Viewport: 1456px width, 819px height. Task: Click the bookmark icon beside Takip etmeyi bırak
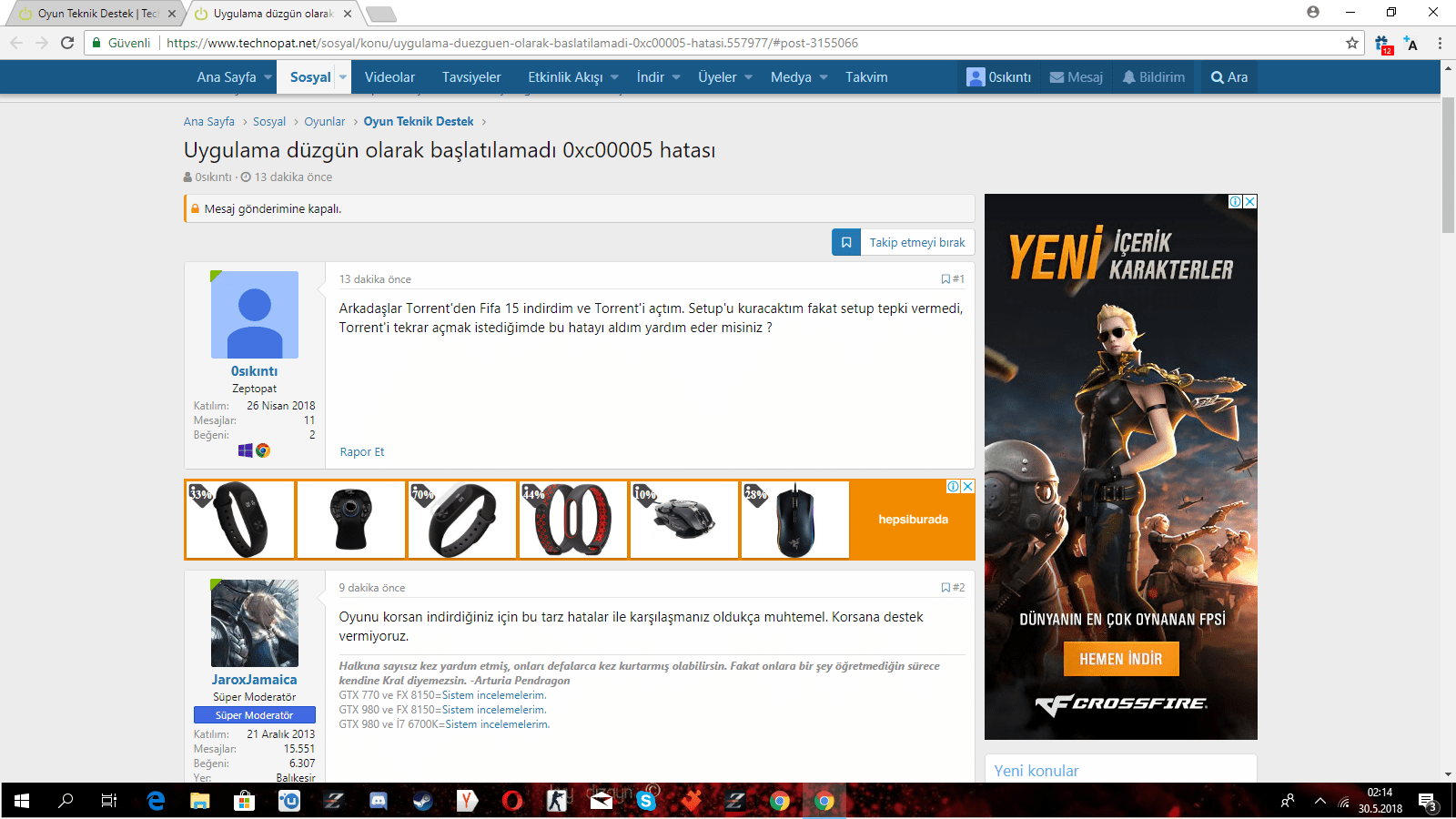click(x=846, y=243)
